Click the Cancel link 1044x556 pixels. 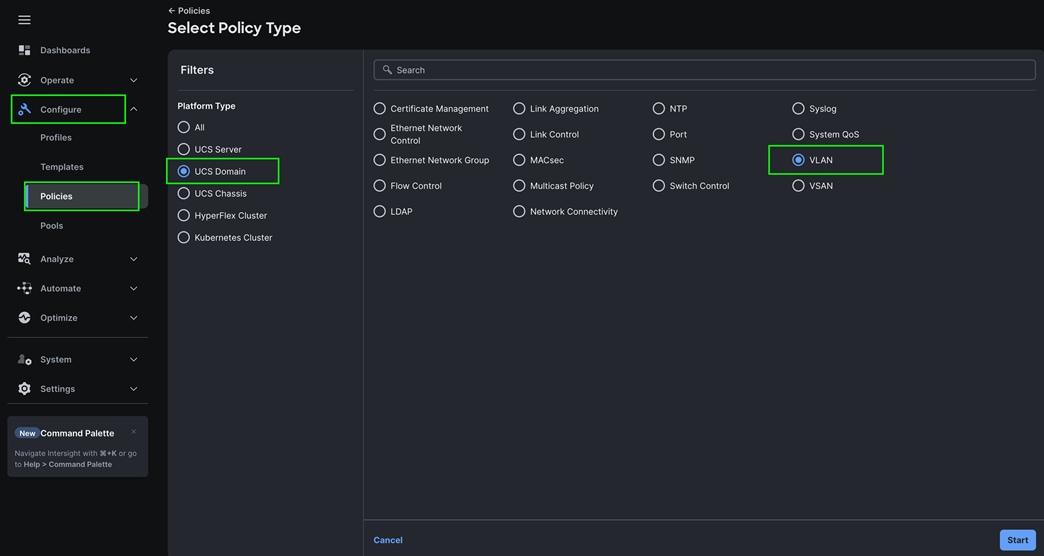click(388, 540)
